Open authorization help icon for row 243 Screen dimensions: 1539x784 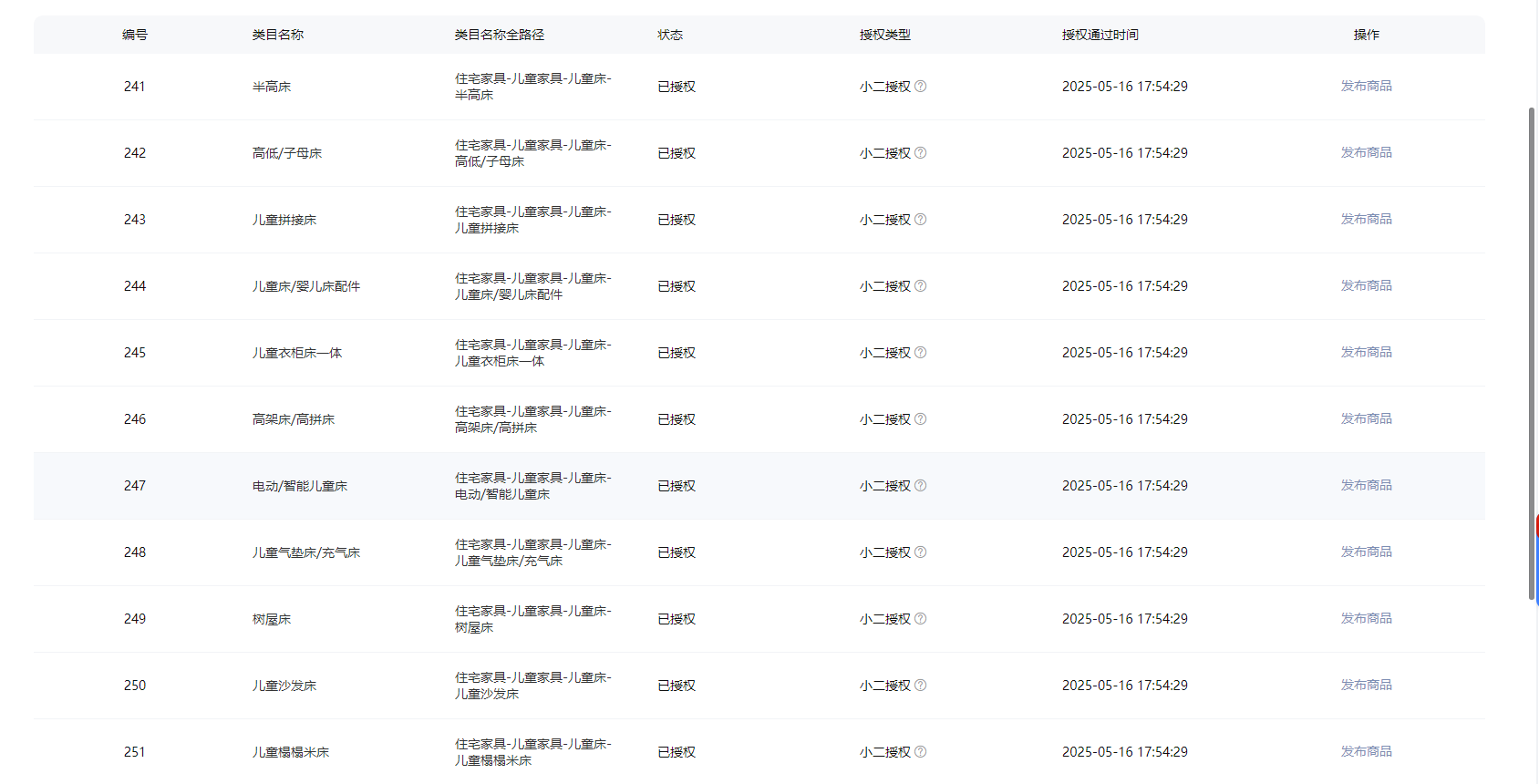pos(920,220)
